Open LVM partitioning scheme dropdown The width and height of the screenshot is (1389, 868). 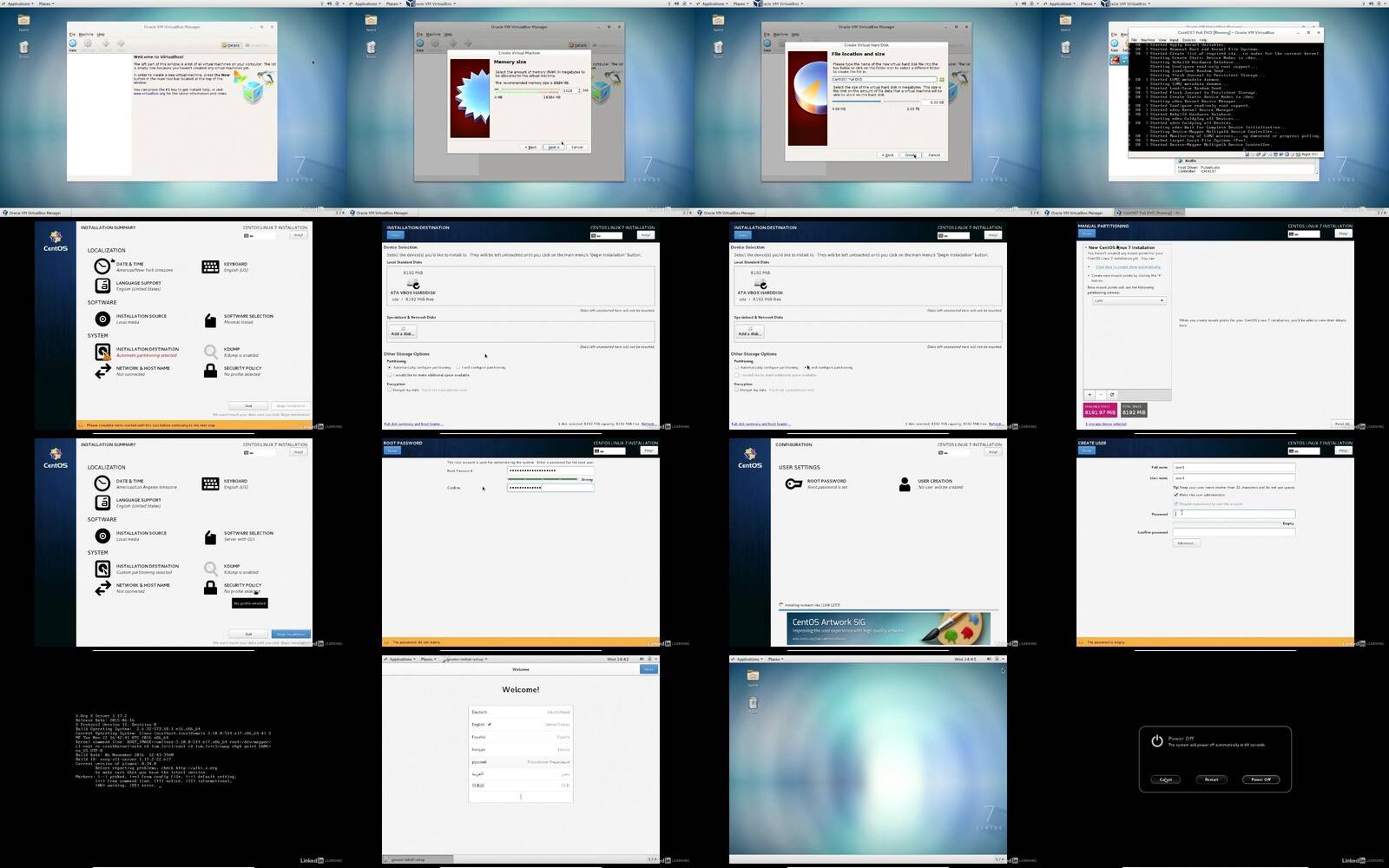tap(1129, 300)
